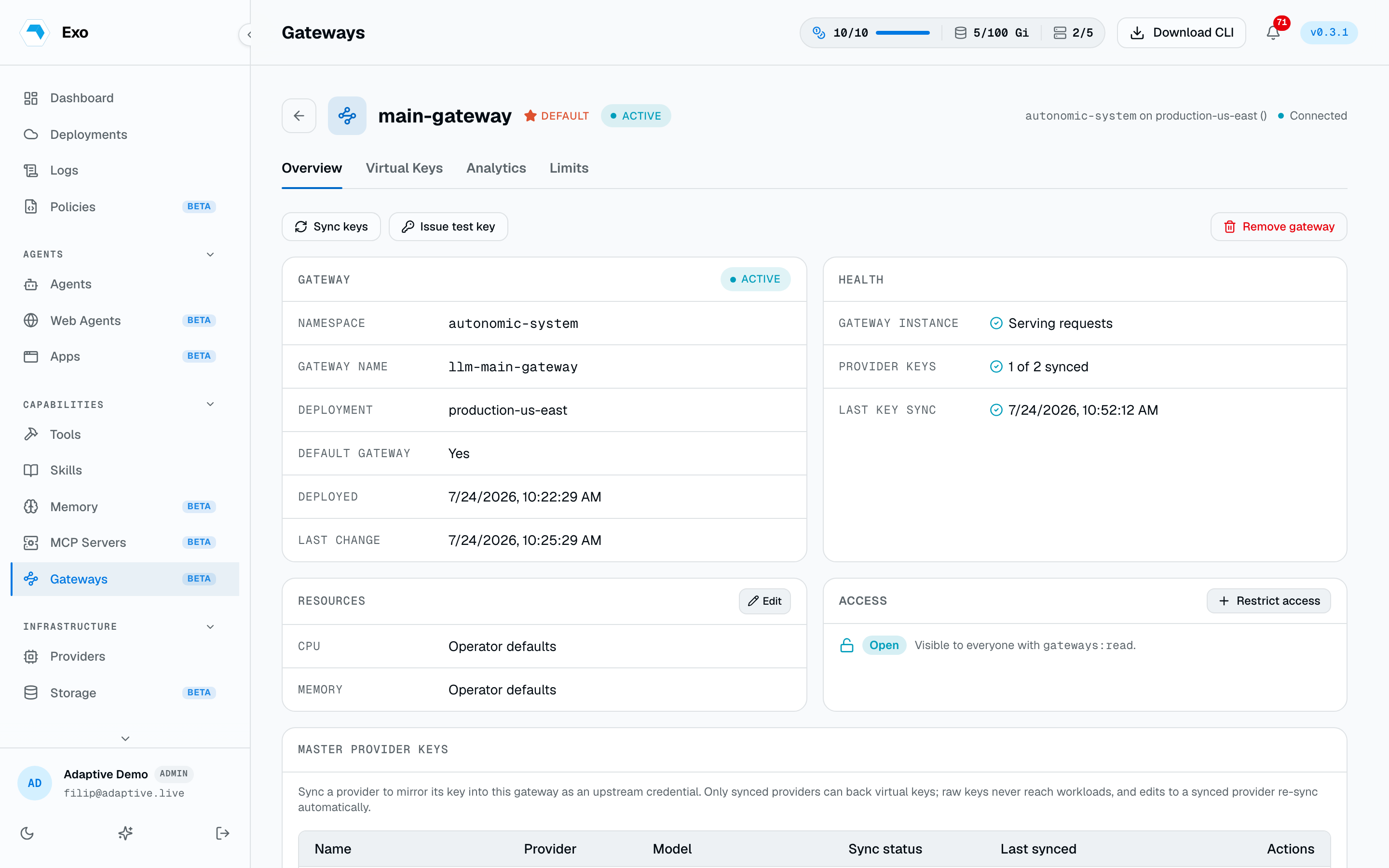Collapse the sidebar with the chevron

pos(249,34)
